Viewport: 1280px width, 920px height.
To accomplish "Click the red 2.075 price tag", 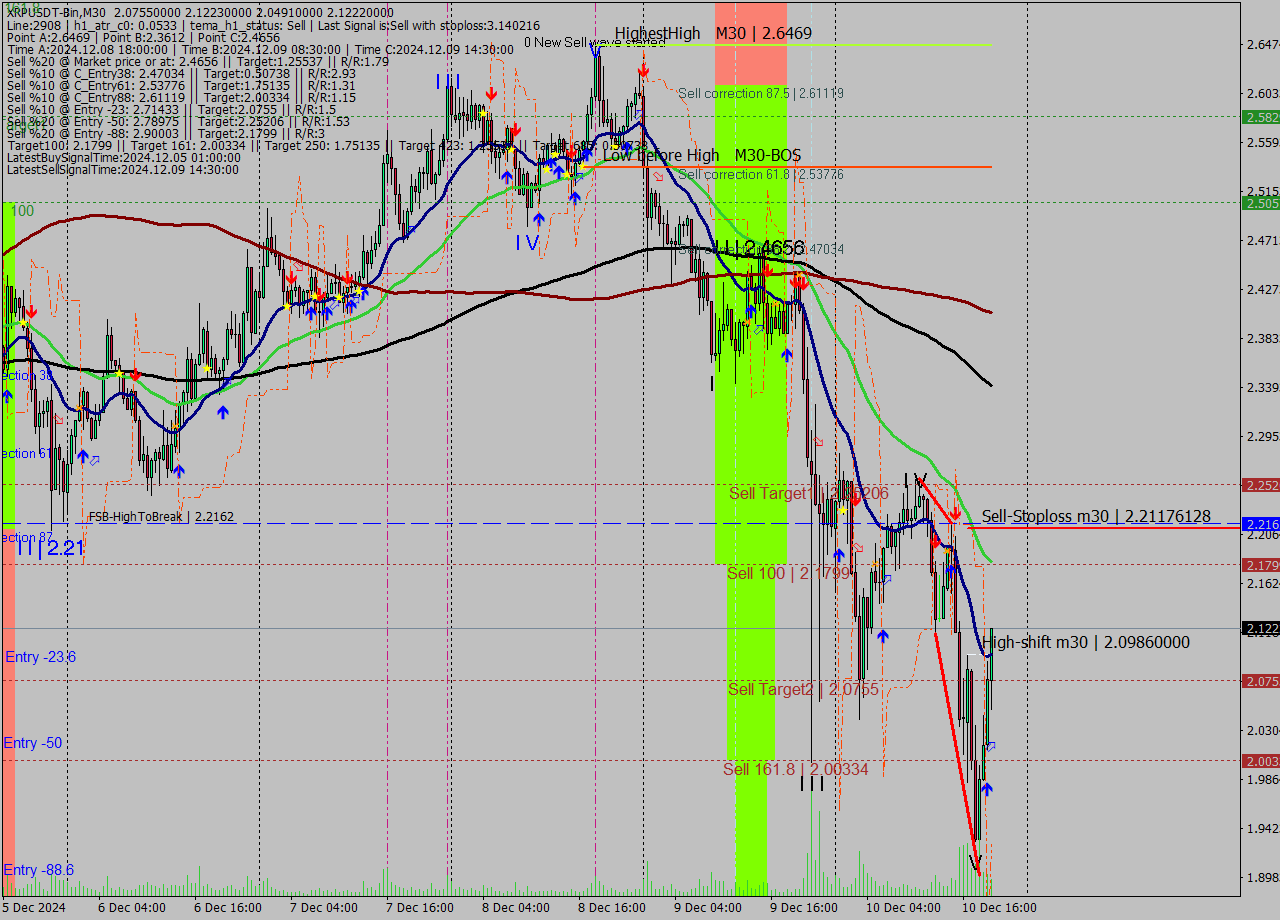I will tap(1260, 681).
